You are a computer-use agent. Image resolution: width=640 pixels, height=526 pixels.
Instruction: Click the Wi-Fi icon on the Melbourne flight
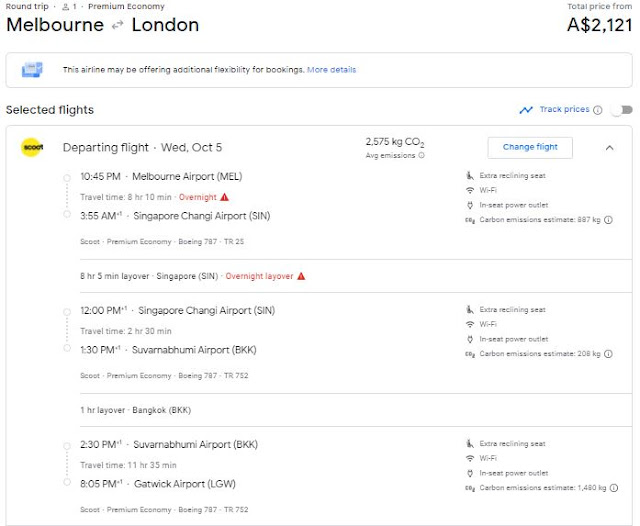(469, 190)
